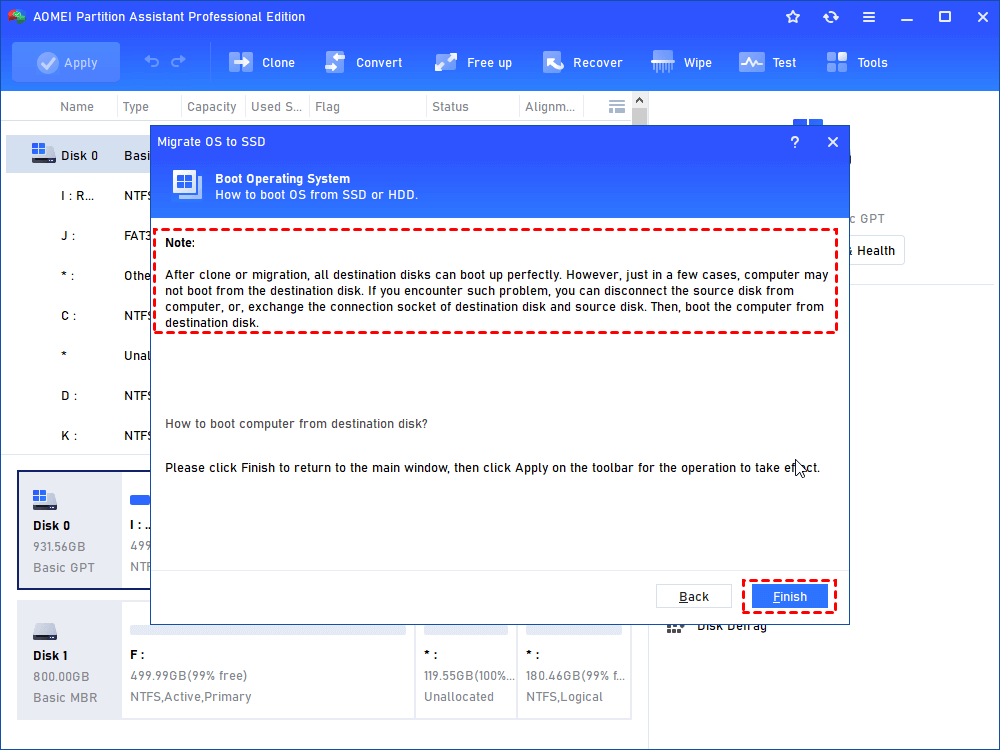Open the Tools menu
Viewport: 1000px width, 750px height.
pos(857,62)
